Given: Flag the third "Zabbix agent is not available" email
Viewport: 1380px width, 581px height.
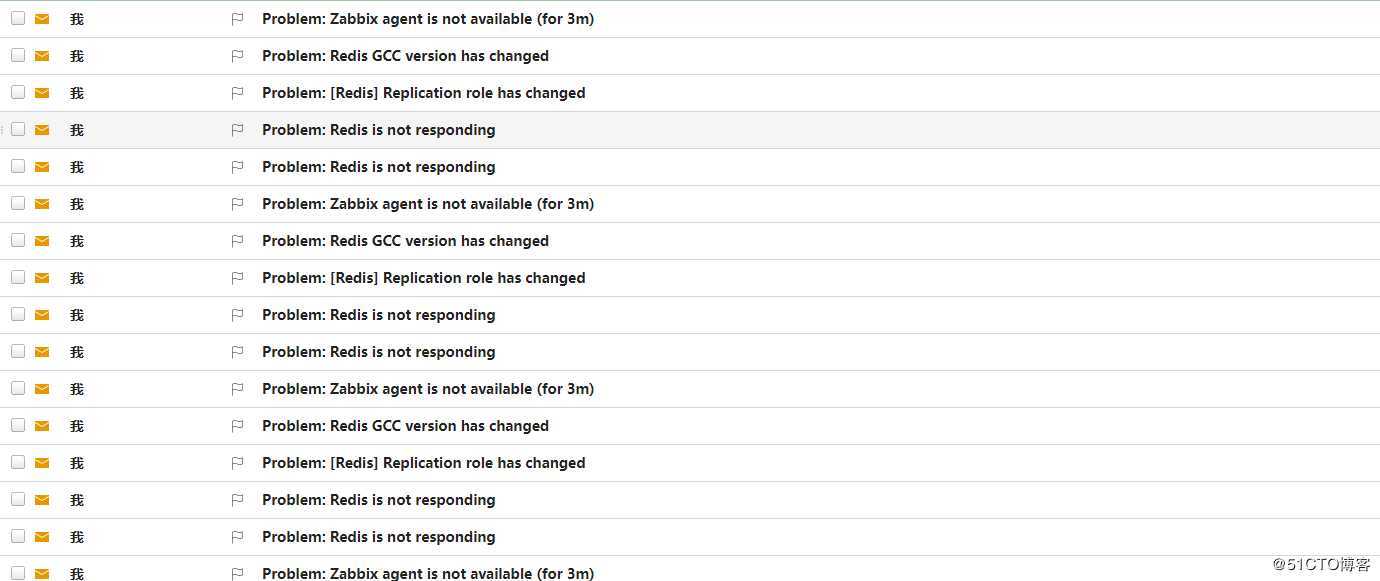Looking at the screenshot, I should [237, 389].
